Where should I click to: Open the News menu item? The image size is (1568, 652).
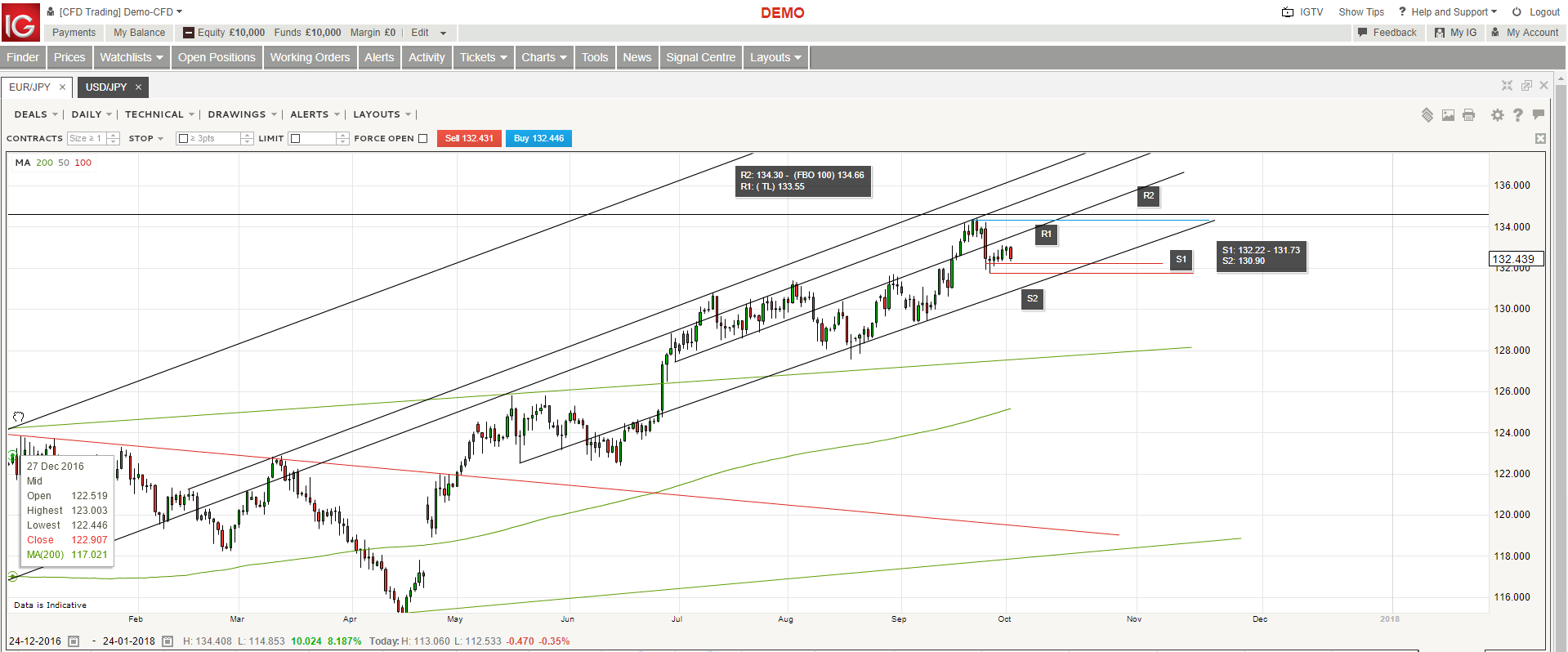click(x=637, y=57)
